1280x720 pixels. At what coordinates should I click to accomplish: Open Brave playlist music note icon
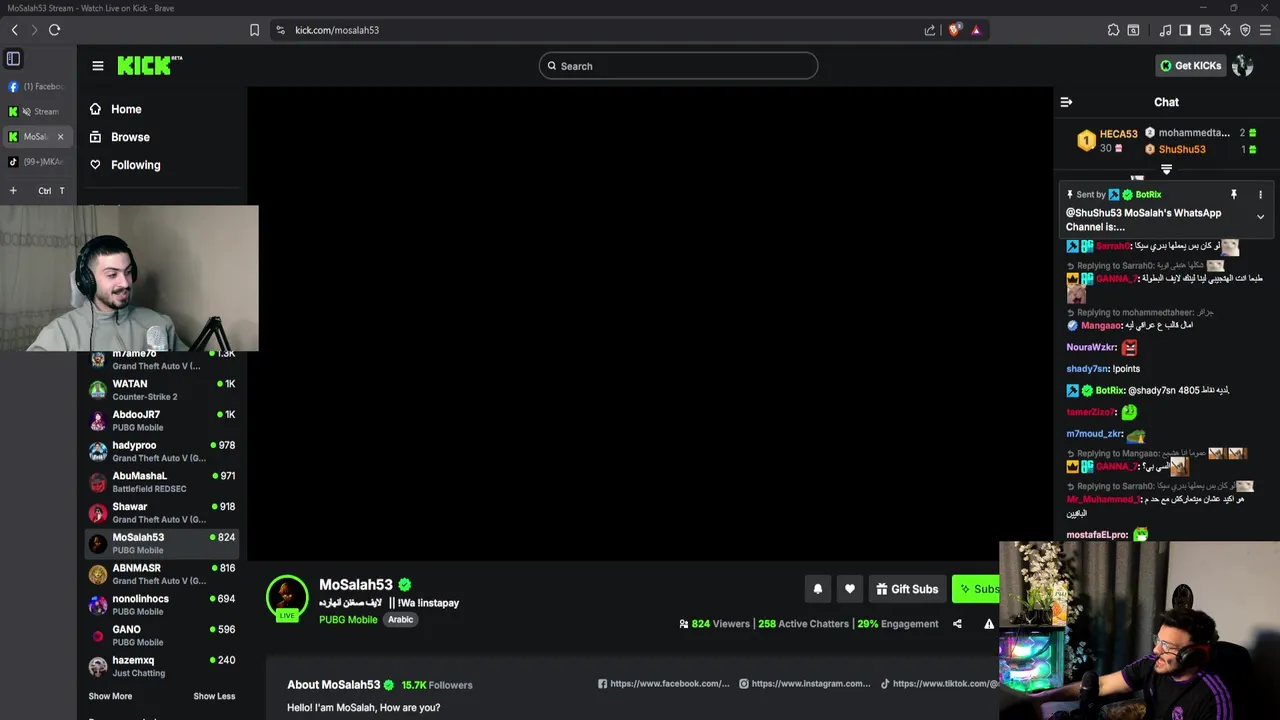tap(1165, 30)
